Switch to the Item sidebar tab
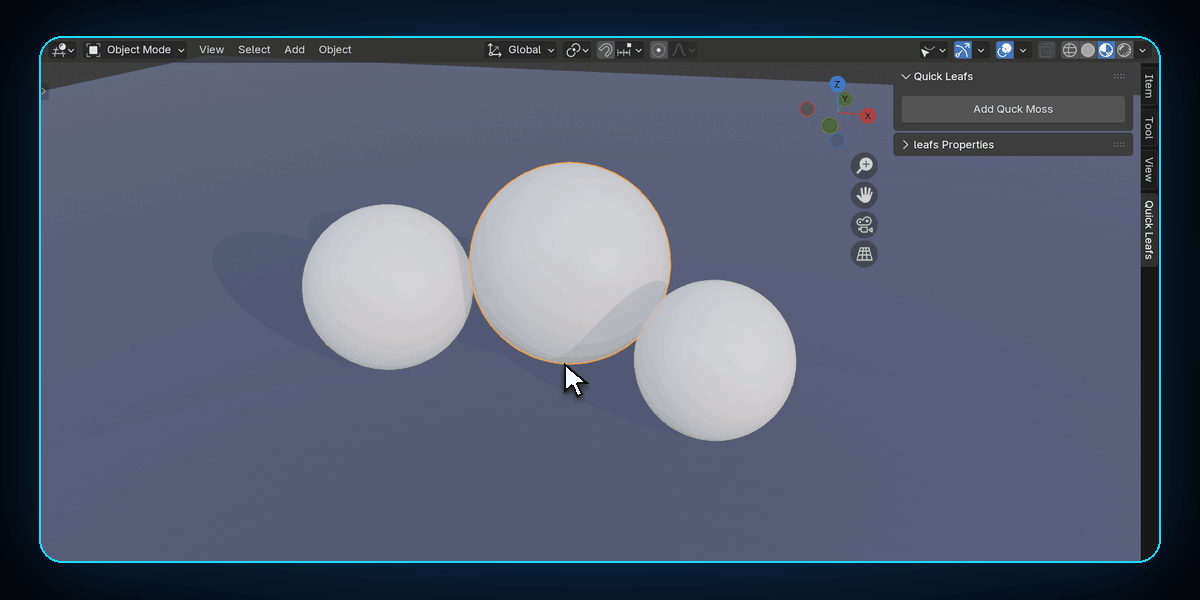1200x600 pixels. pos(1149,85)
